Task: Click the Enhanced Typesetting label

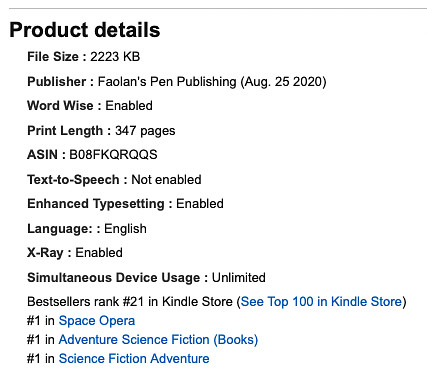Action: tap(96, 203)
